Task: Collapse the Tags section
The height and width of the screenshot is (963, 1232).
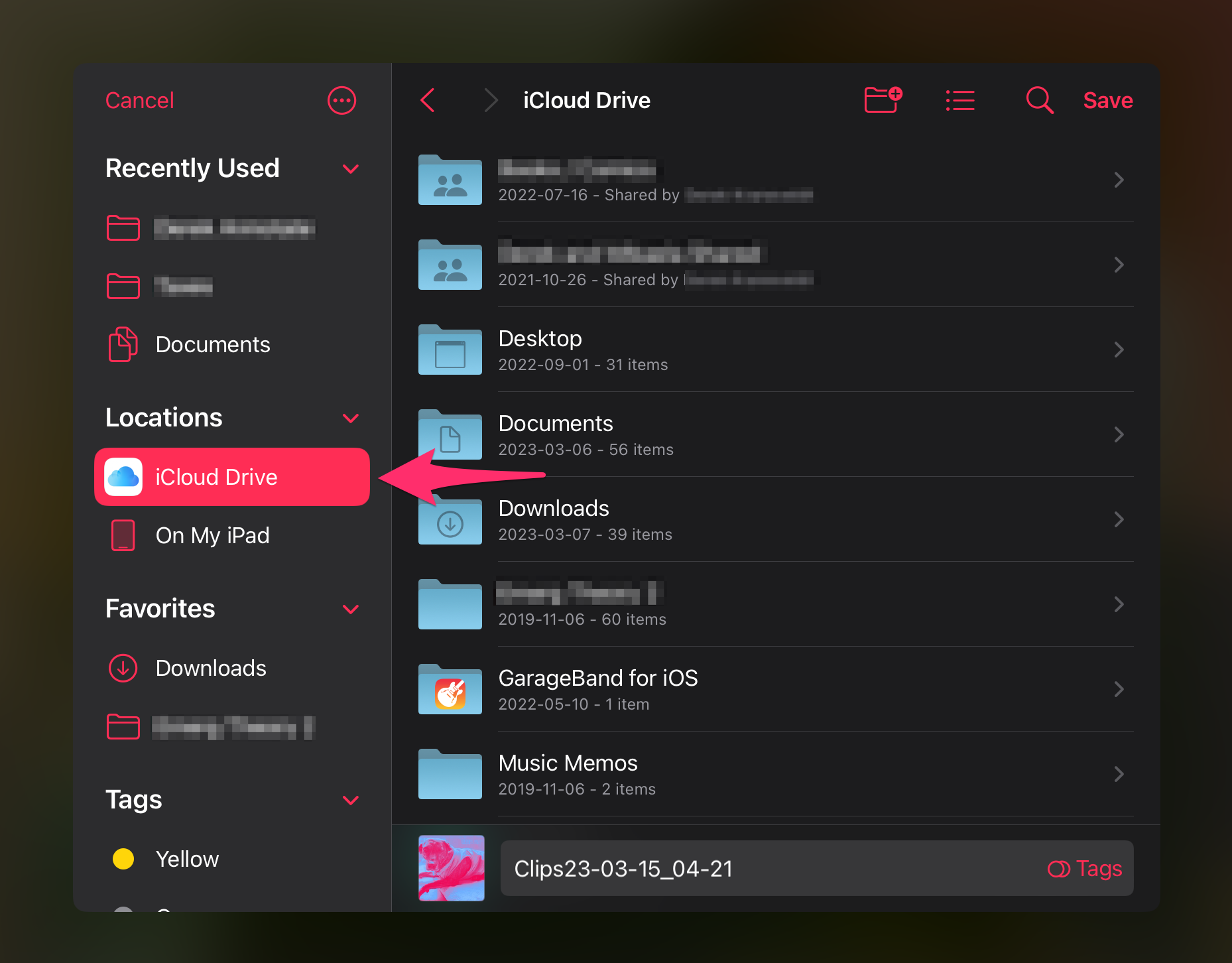Action: point(351,801)
